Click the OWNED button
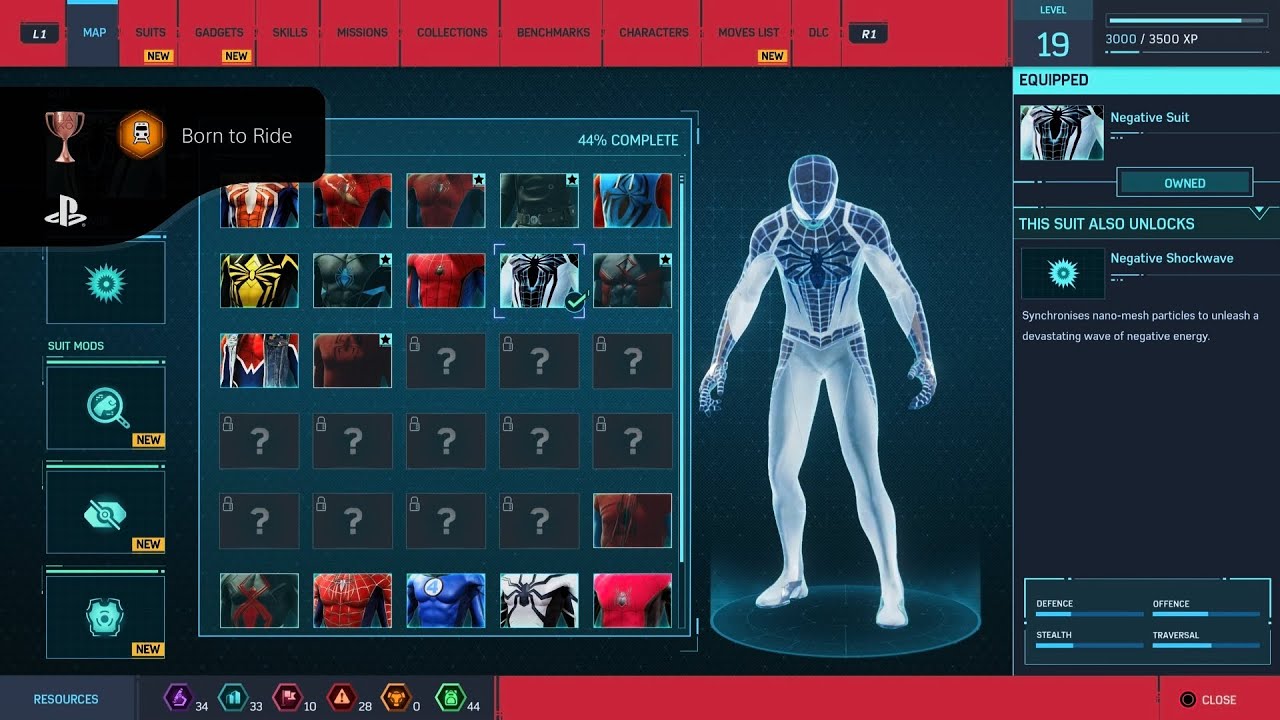This screenshot has height=720, width=1280. click(x=1184, y=183)
